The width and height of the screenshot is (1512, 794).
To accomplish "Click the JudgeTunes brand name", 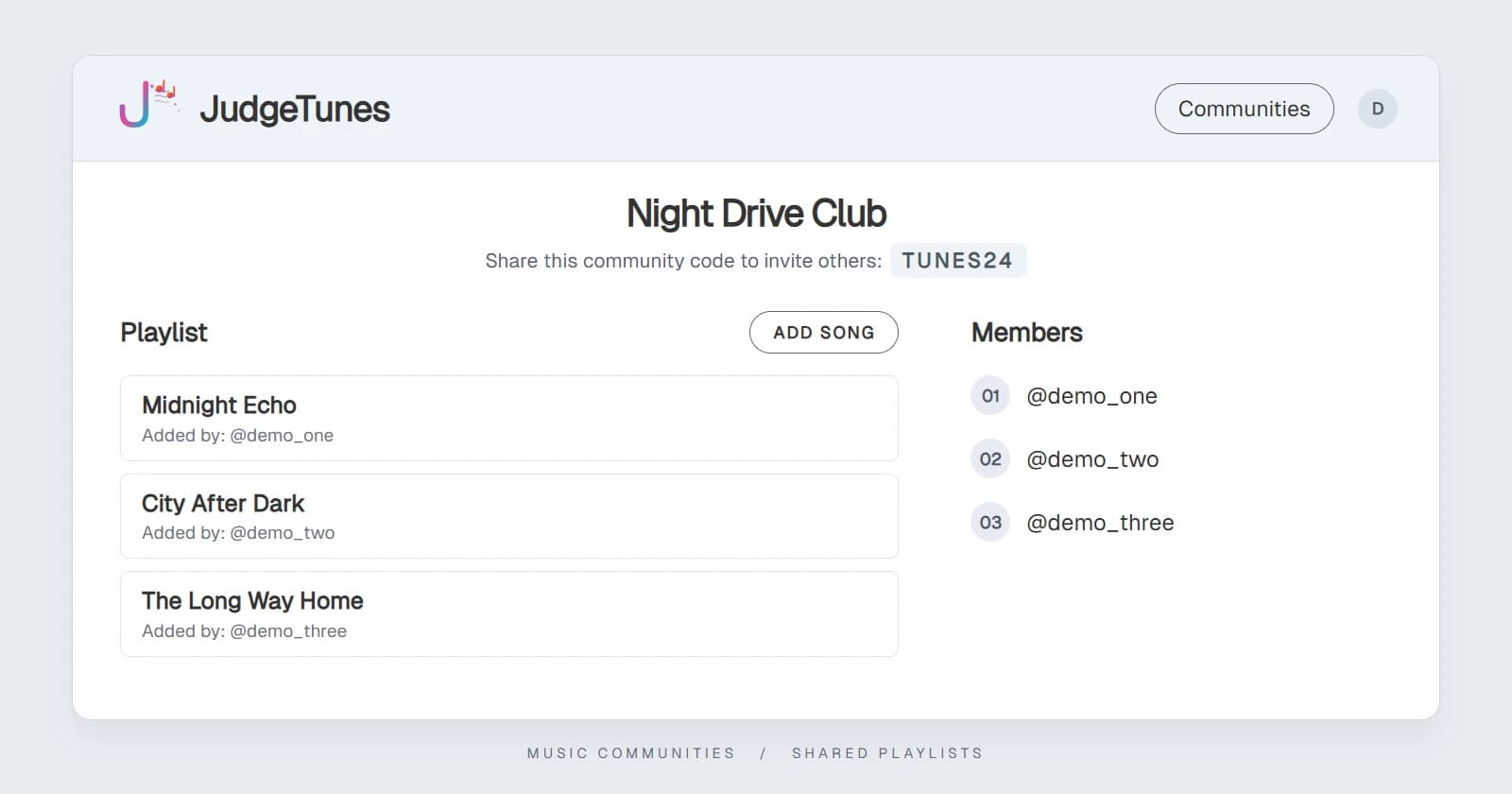I will pos(295,109).
